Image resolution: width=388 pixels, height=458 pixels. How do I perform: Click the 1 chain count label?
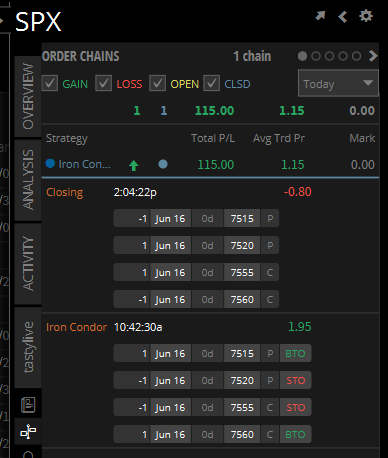pos(252,56)
